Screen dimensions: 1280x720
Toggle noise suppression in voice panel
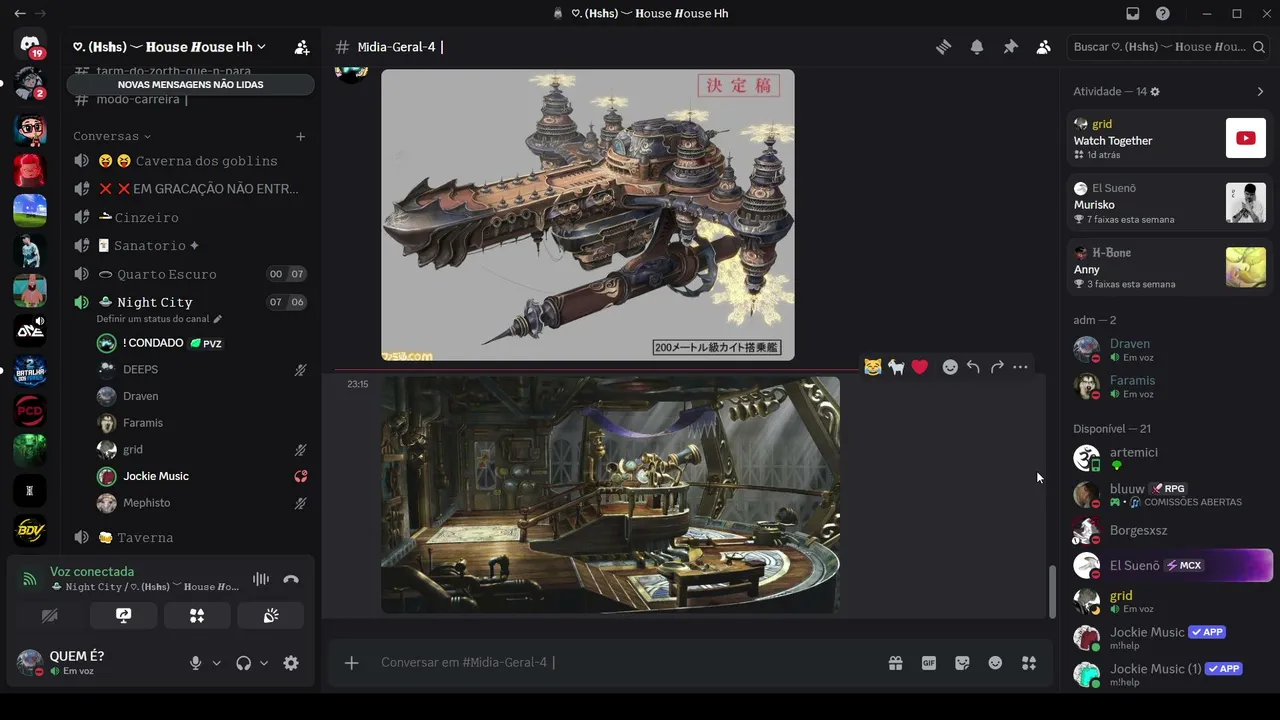pos(261,579)
